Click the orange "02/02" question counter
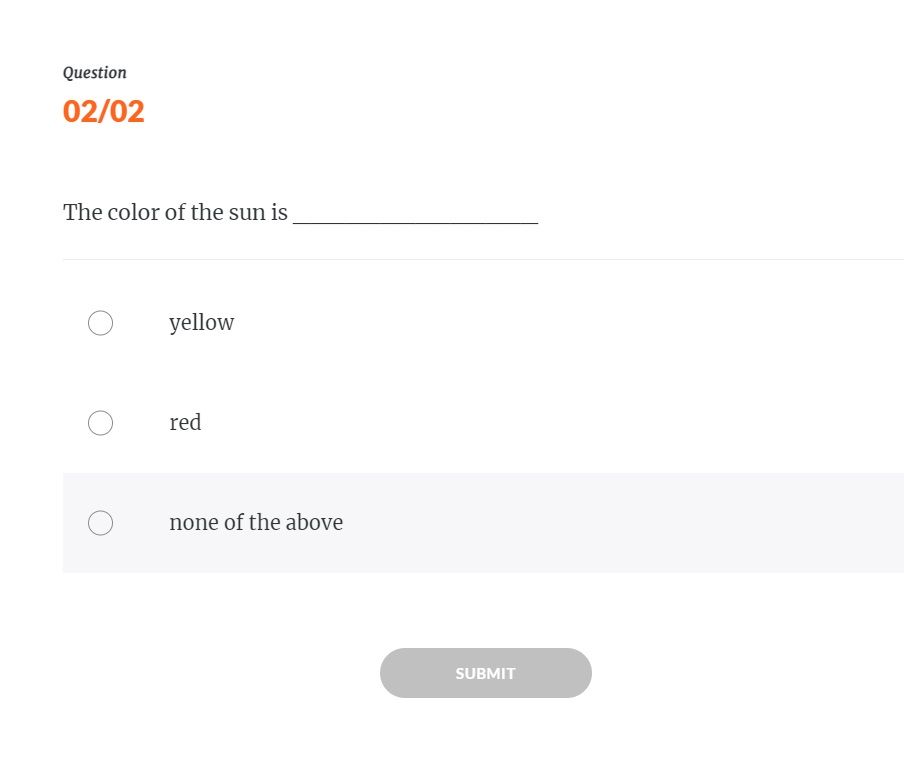Viewport: 904px width, 774px height. pyautogui.click(x=104, y=111)
